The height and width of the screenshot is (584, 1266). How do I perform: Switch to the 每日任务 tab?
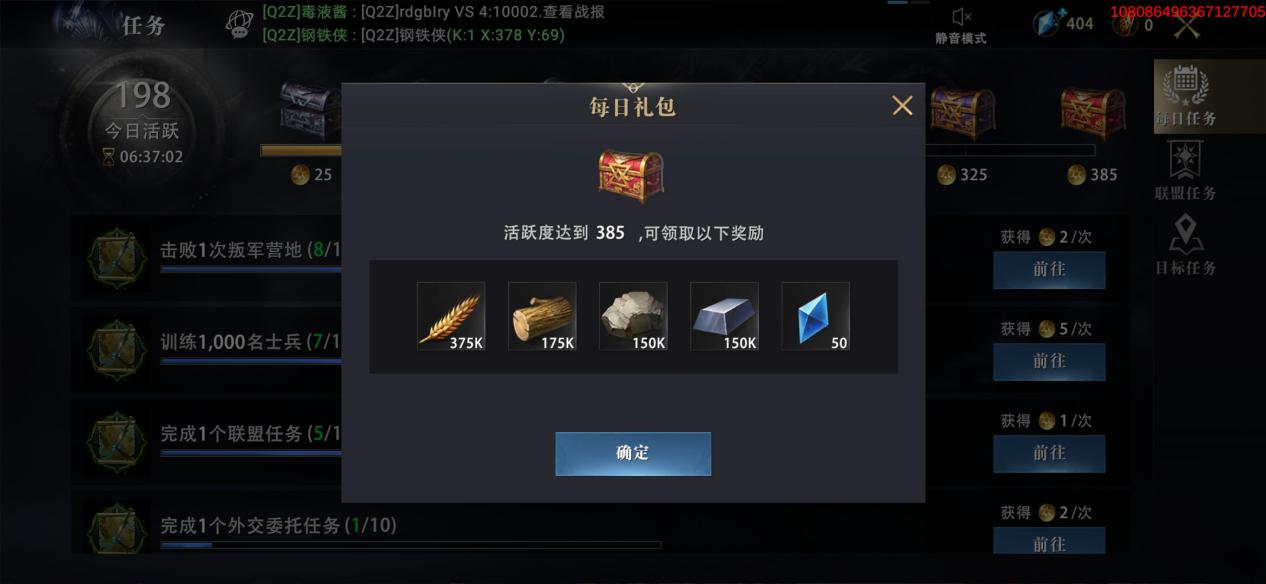(x=1186, y=96)
